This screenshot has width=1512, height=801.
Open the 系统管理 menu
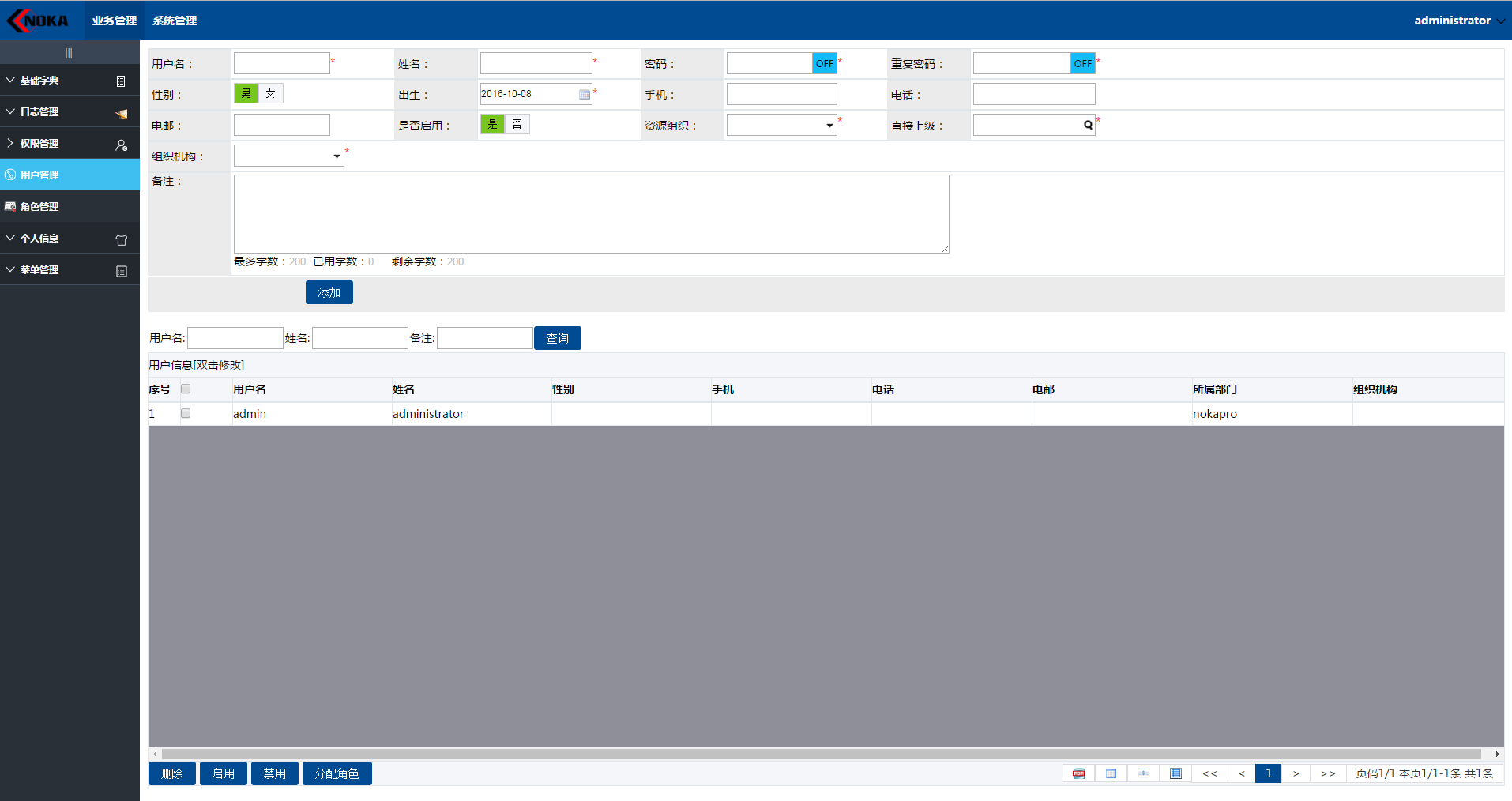point(174,20)
